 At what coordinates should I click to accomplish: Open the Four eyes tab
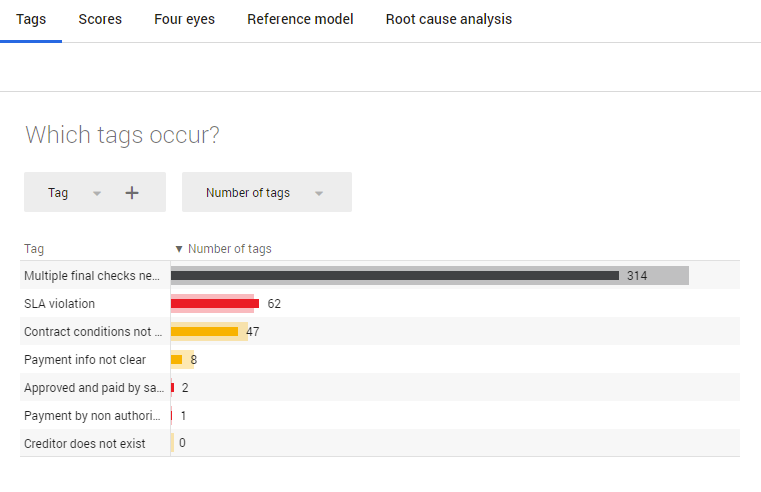pyautogui.click(x=184, y=19)
